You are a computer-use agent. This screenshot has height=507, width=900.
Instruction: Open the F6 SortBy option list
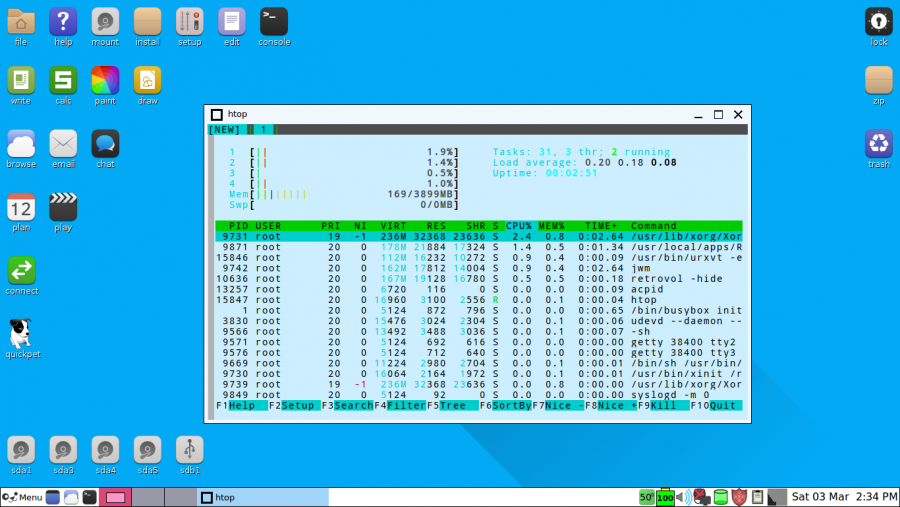(511, 406)
